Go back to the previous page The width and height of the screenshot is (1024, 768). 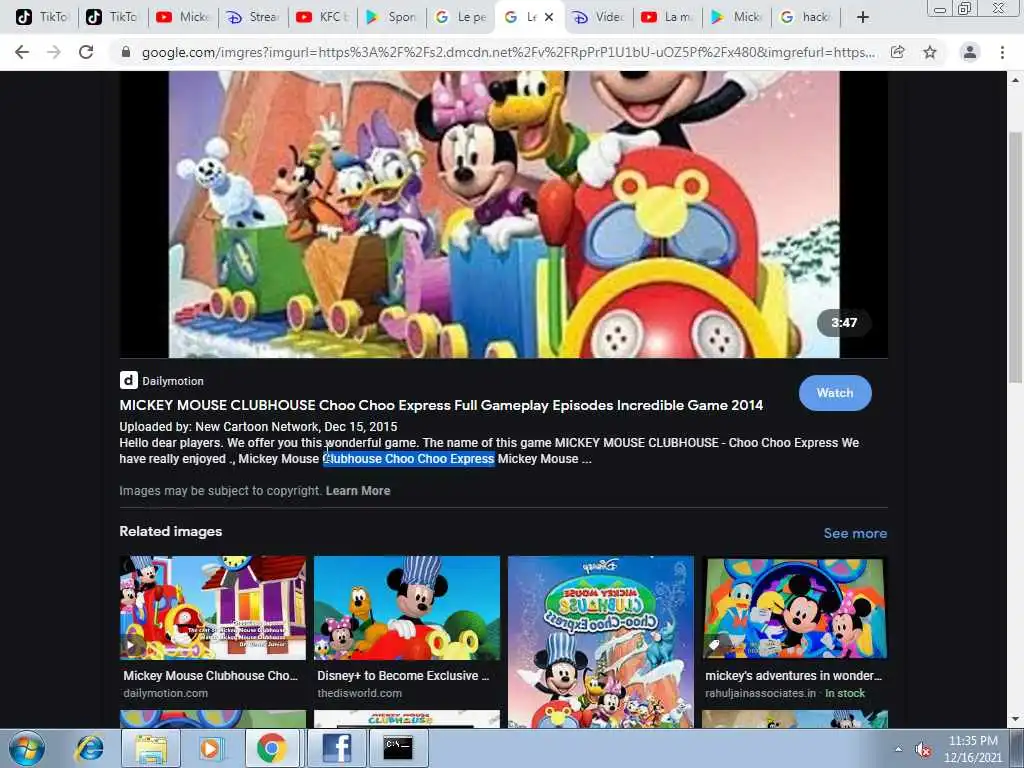click(x=22, y=52)
